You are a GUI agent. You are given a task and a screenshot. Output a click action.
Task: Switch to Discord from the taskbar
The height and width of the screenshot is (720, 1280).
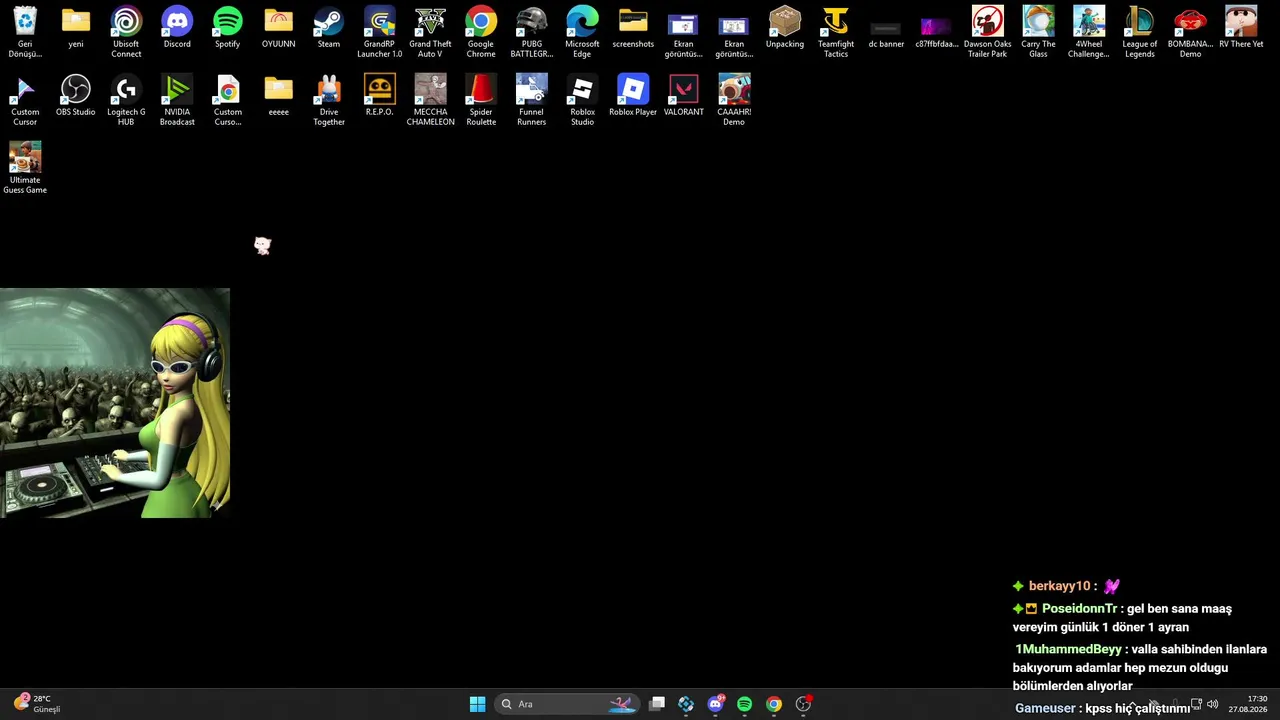coord(716,704)
